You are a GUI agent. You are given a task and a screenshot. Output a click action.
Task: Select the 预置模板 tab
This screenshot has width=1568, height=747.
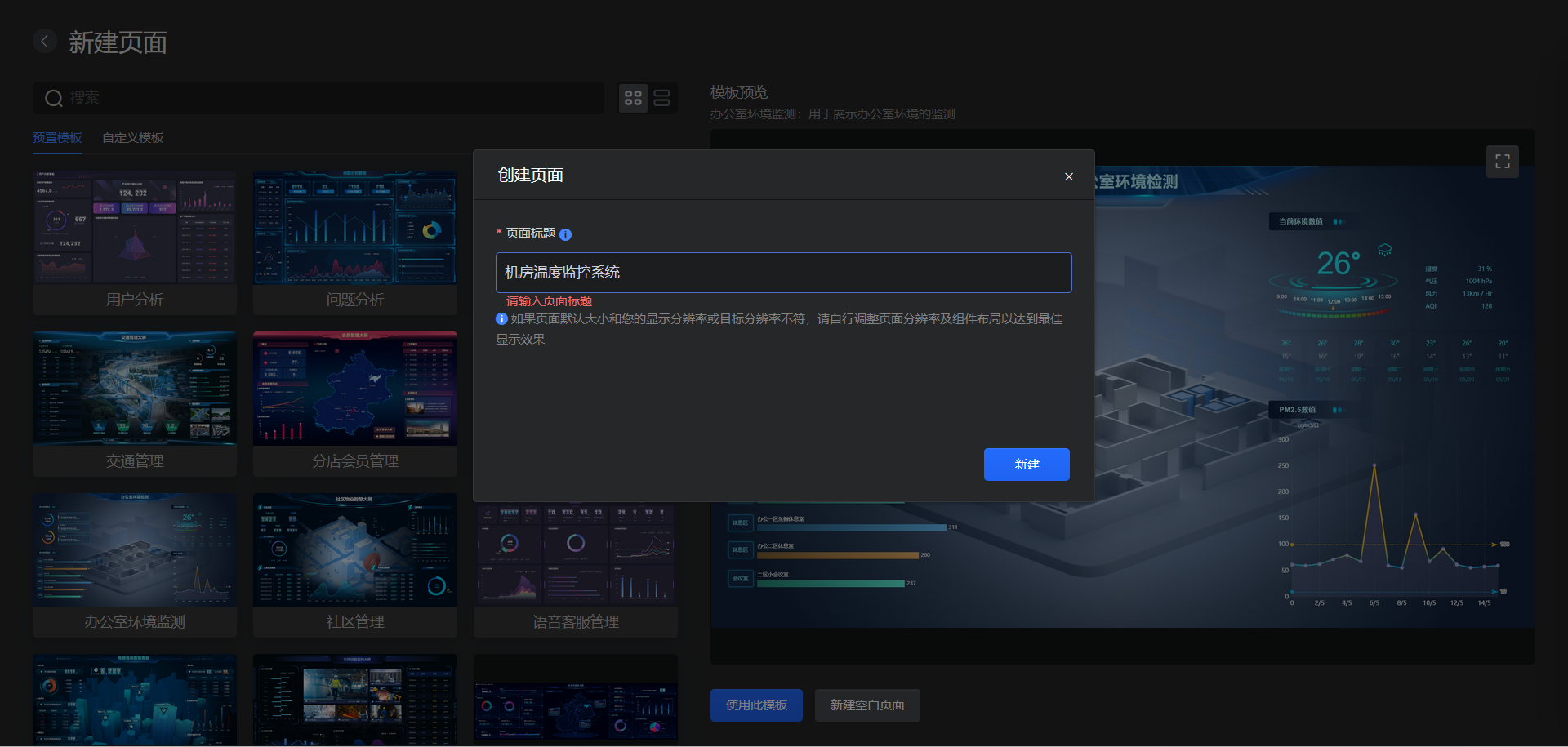tap(56, 137)
